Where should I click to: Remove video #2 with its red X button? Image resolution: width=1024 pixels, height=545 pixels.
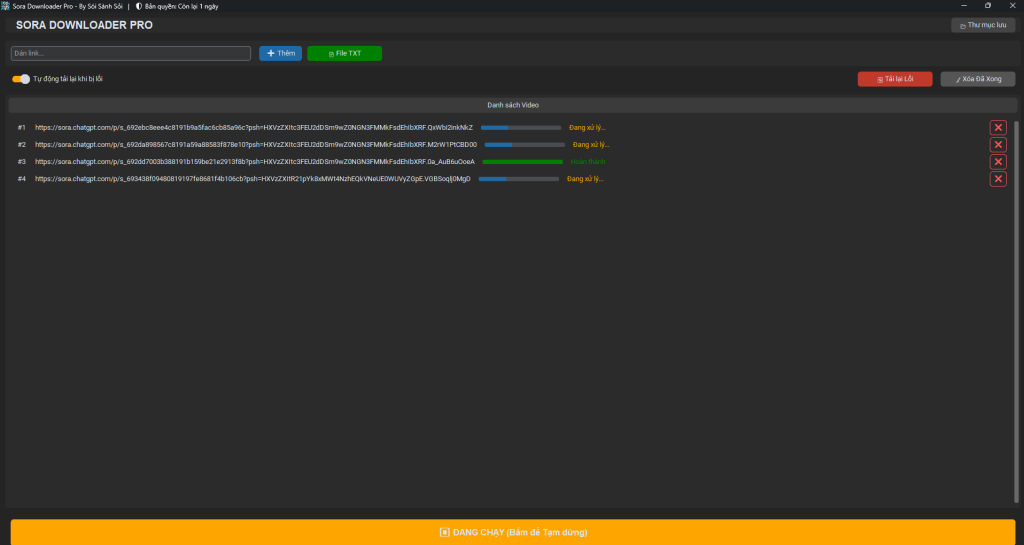pyautogui.click(x=998, y=145)
